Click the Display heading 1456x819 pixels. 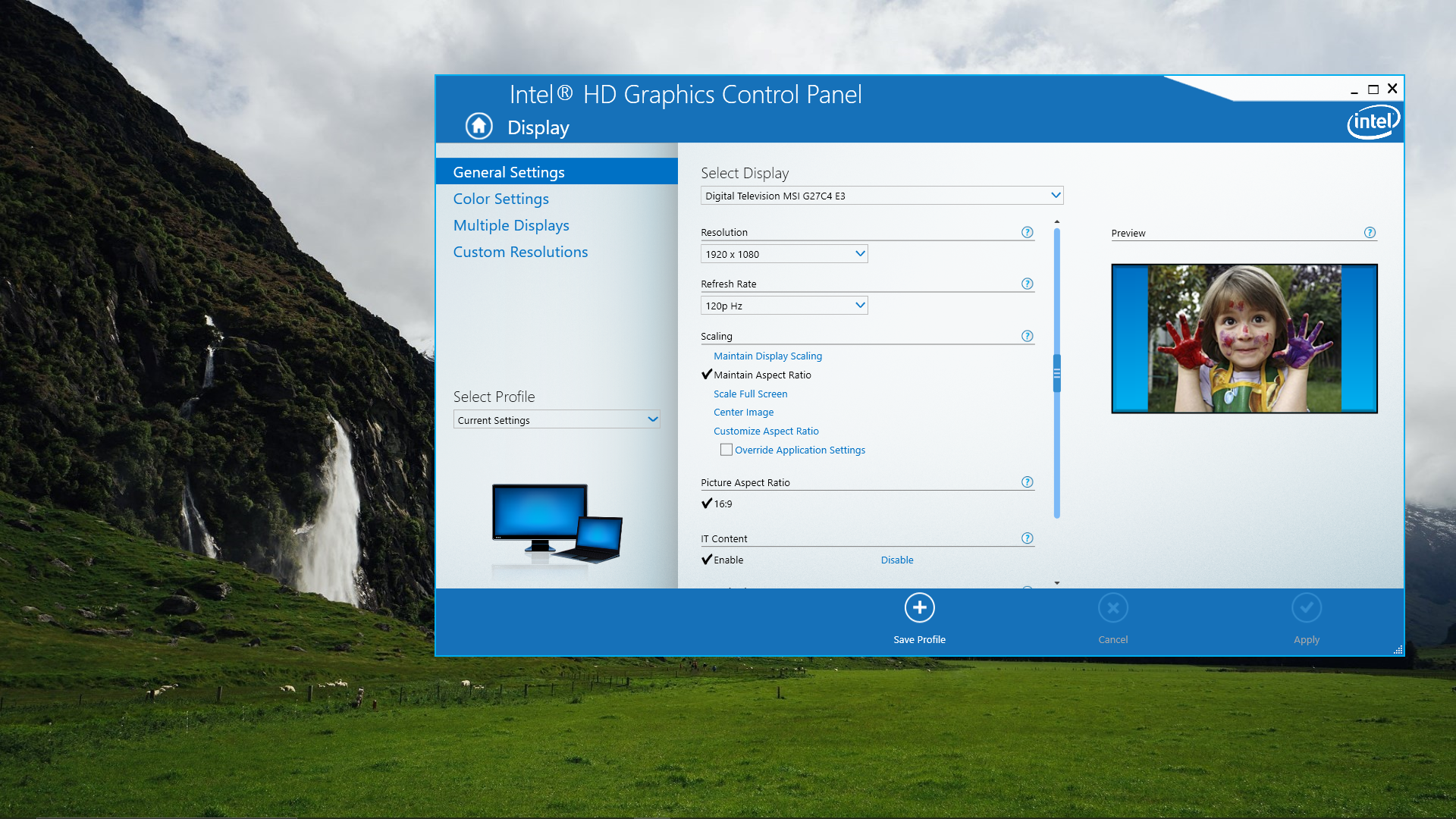tap(538, 127)
